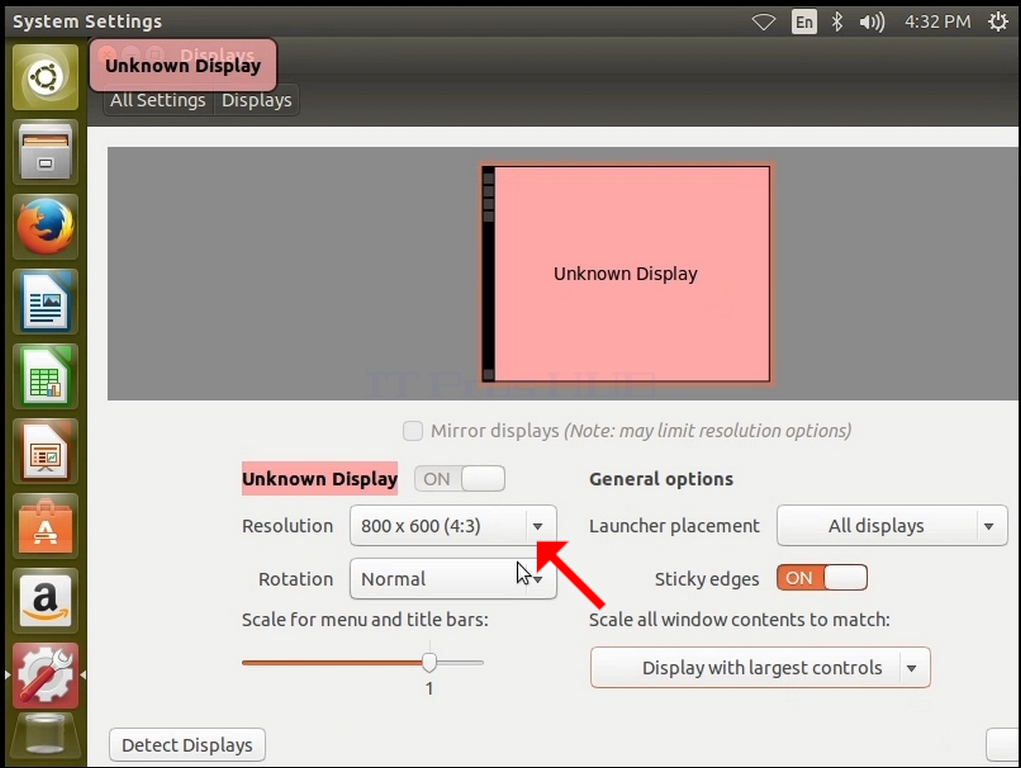This screenshot has width=1021, height=768.
Task: Open the session power gear menu
Action: [998, 22]
